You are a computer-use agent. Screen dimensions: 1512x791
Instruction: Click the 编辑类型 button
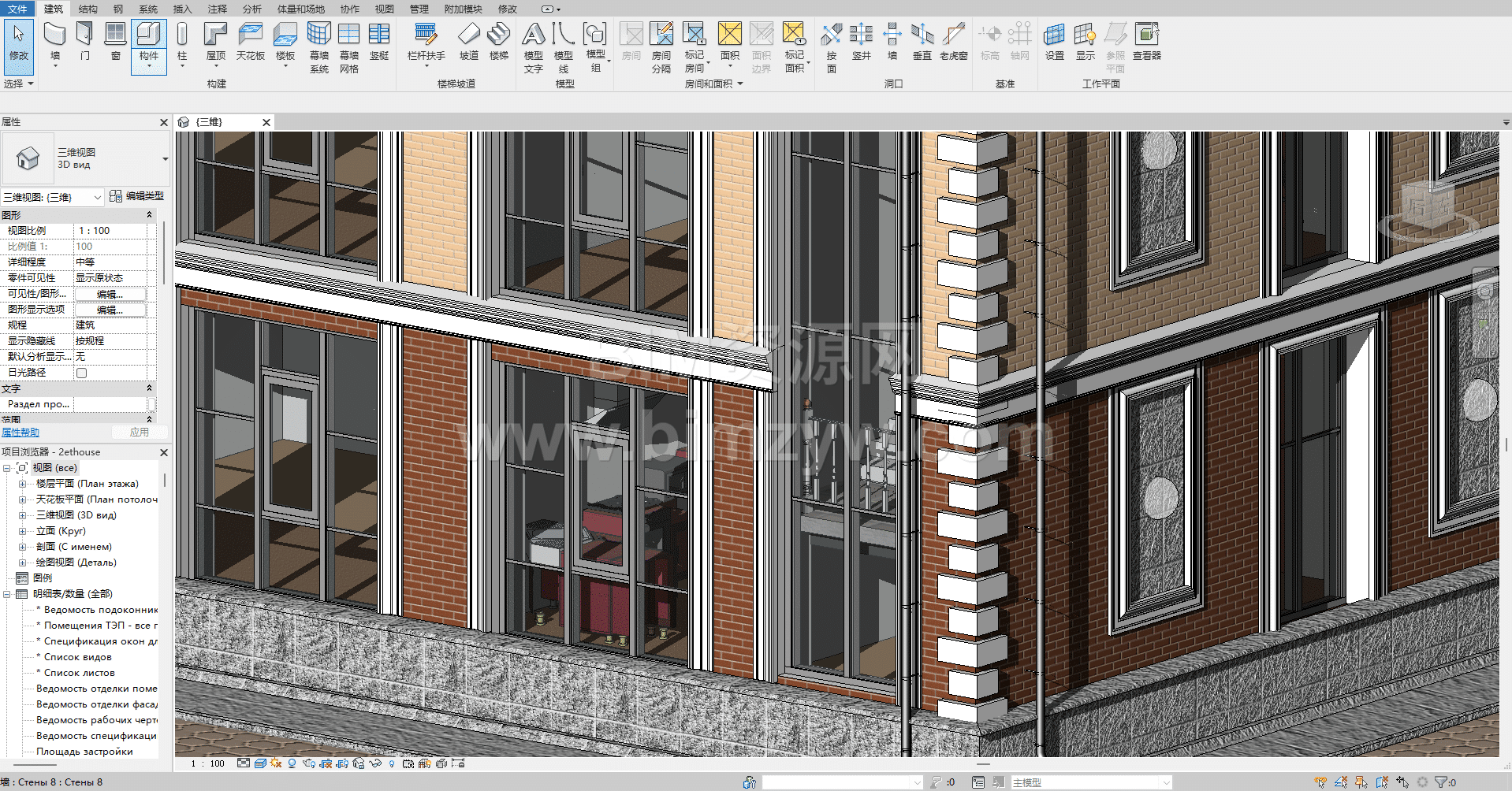pyautogui.click(x=136, y=196)
